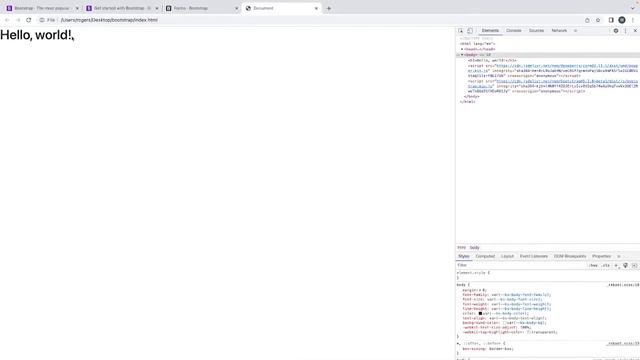Toggle the :hov element state button

click(593, 265)
